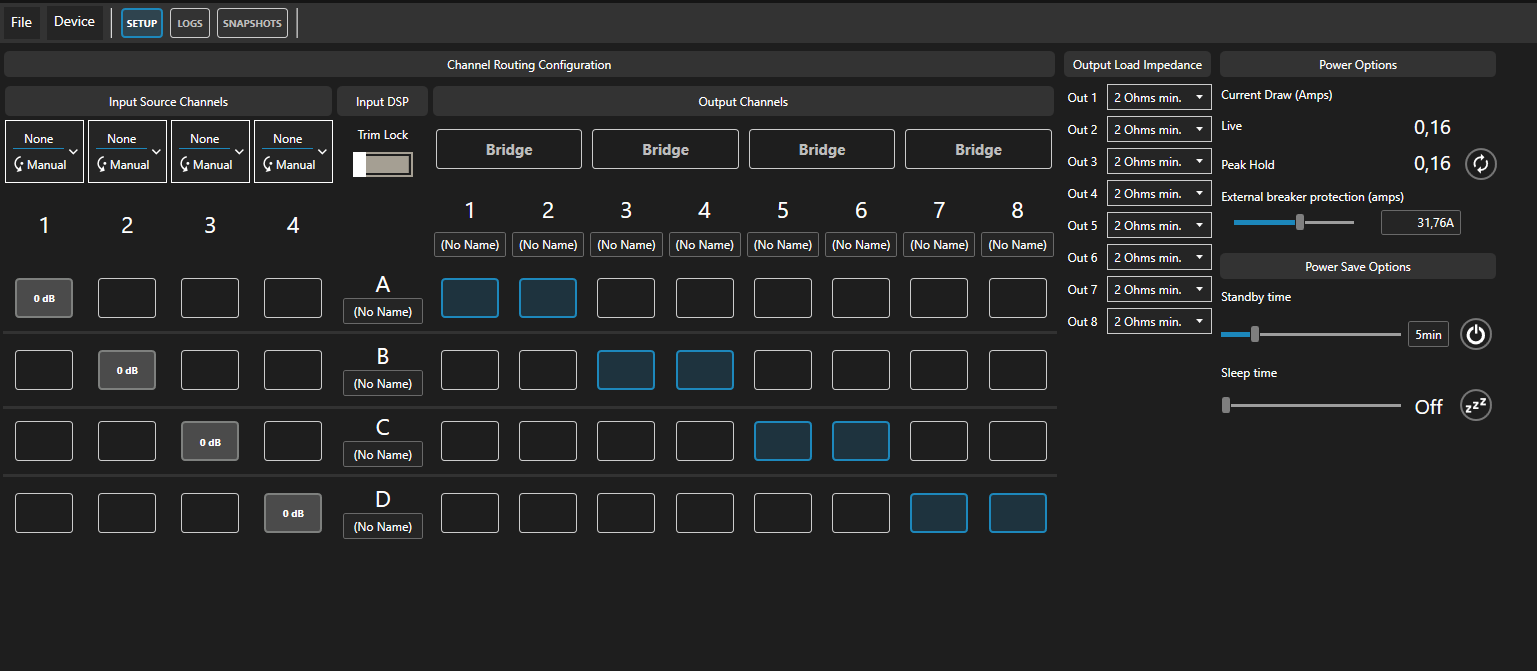The width and height of the screenshot is (1537, 671).
Task: Switch to the LOGS tab
Action: (x=189, y=23)
